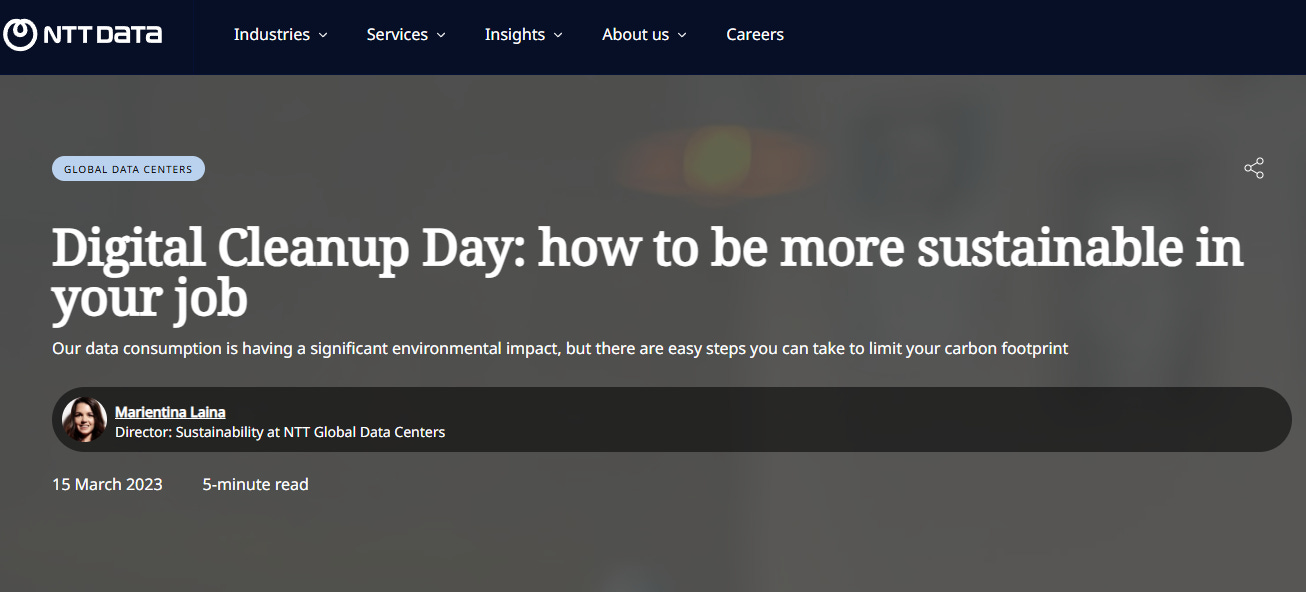Click the 15 March 2023 date
This screenshot has width=1306, height=592.
(107, 484)
